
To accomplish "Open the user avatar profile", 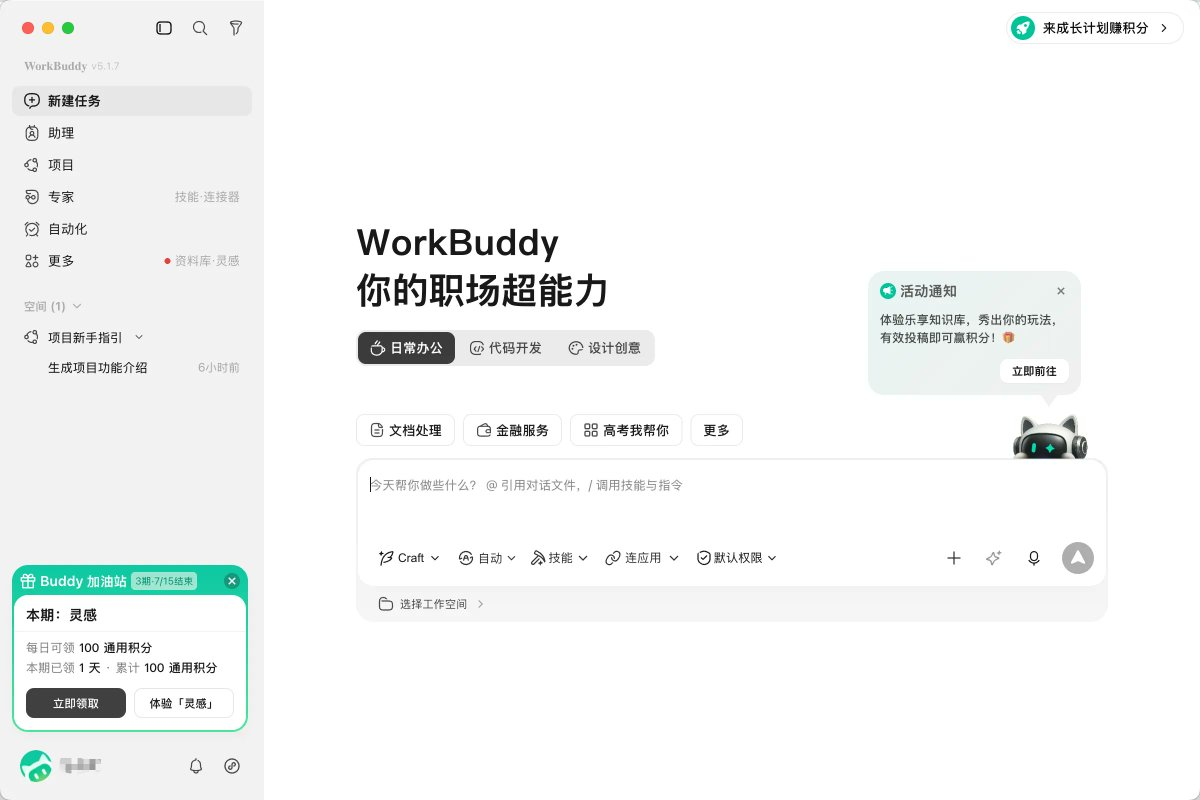I will (36, 766).
